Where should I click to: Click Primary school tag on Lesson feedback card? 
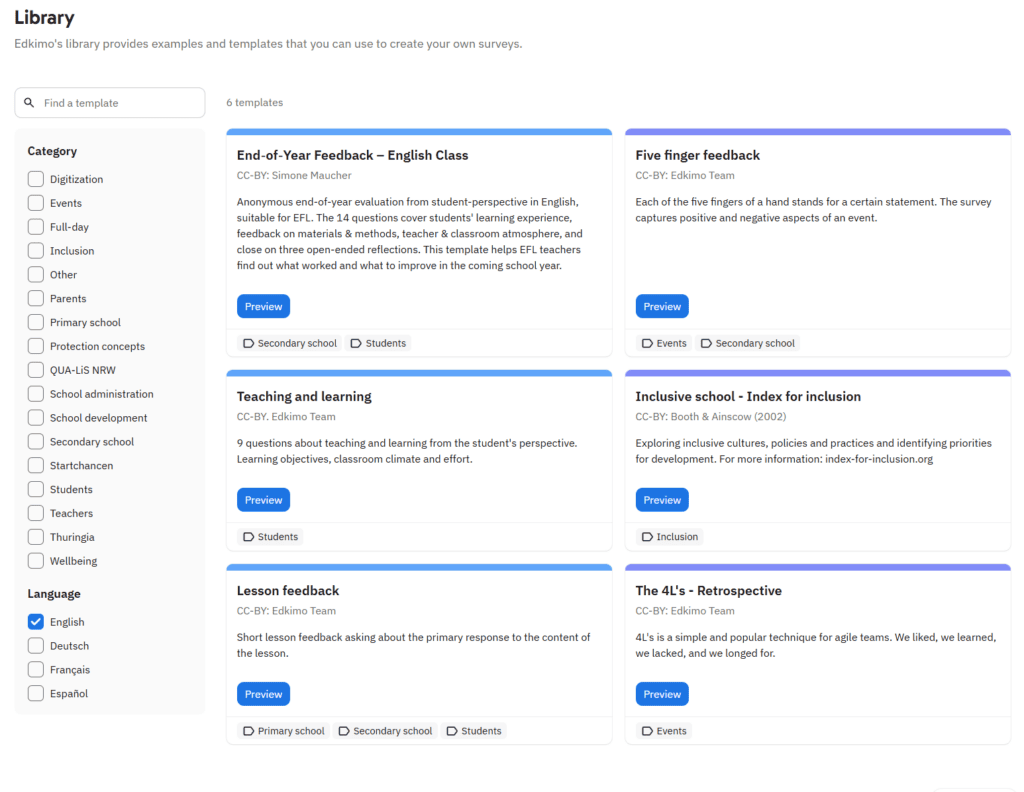coord(283,731)
